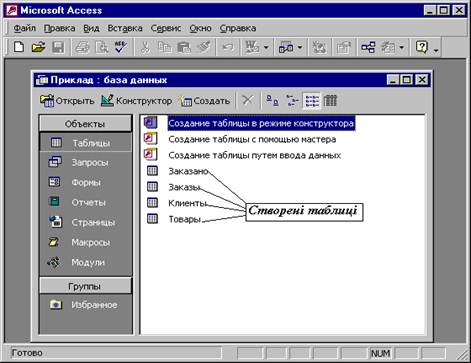The height and width of the screenshot is (363, 471).
Task: Select the Заказано table
Action: click(188, 171)
